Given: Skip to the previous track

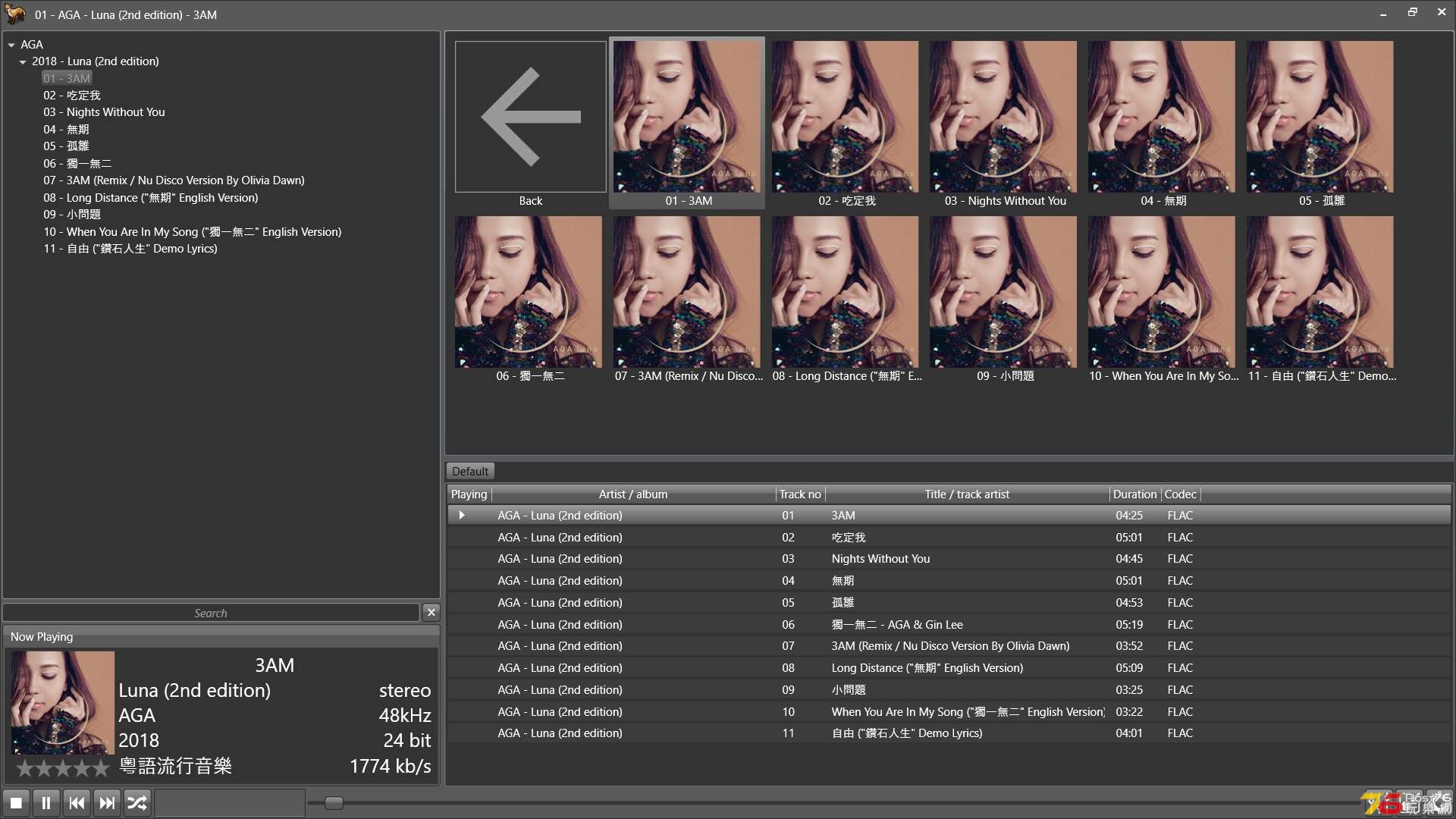Looking at the screenshot, I should click(77, 802).
